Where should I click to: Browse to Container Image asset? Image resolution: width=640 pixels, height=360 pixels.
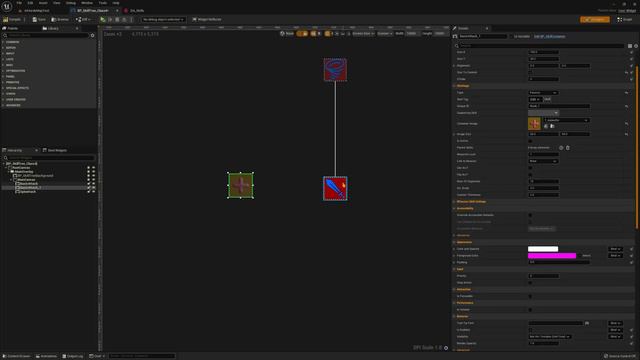pyautogui.click(x=552, y=126)
